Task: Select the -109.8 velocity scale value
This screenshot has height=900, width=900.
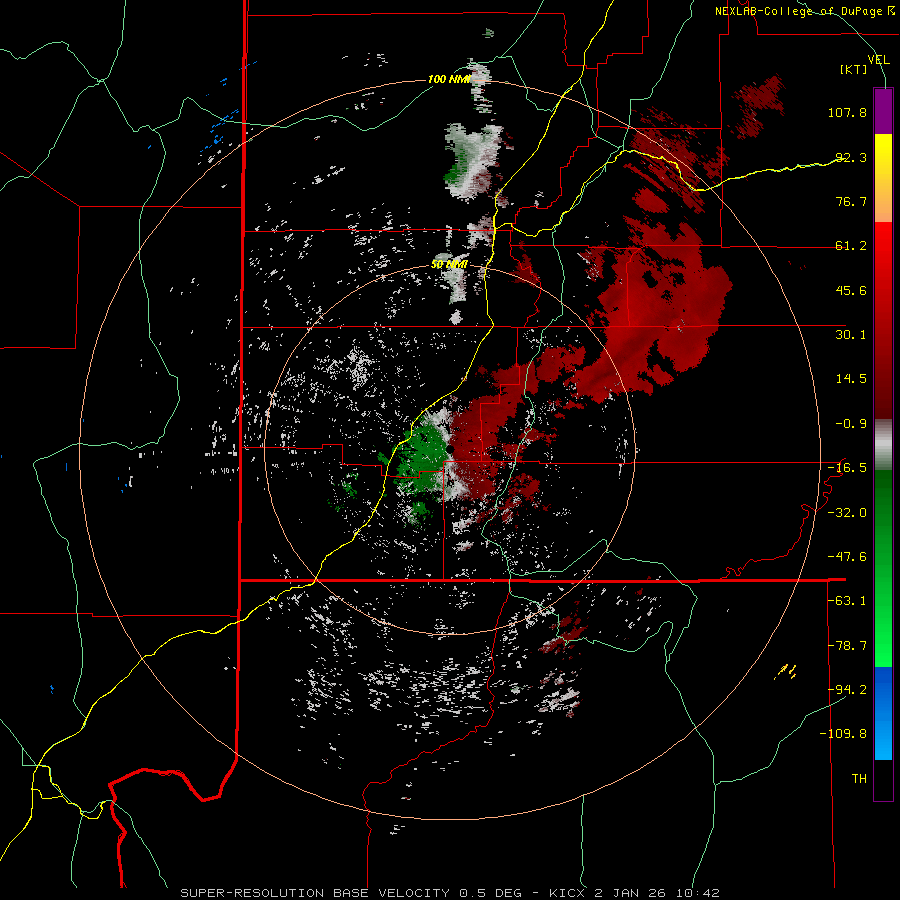Action: 843,734
